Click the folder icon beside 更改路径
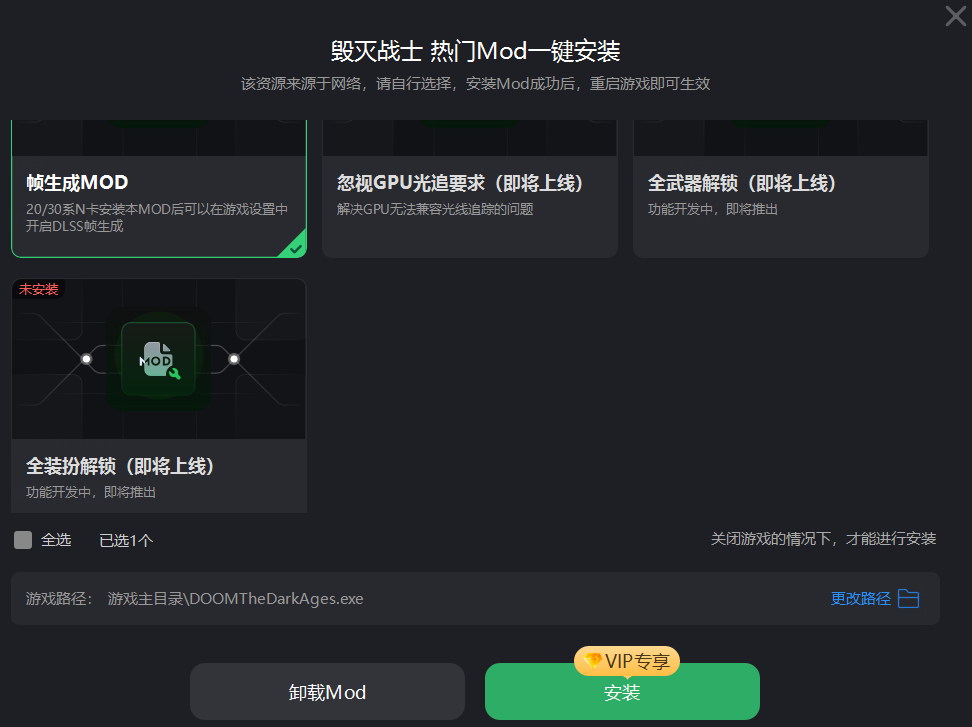The image size is (972, 727). click(x=908, y=599)
